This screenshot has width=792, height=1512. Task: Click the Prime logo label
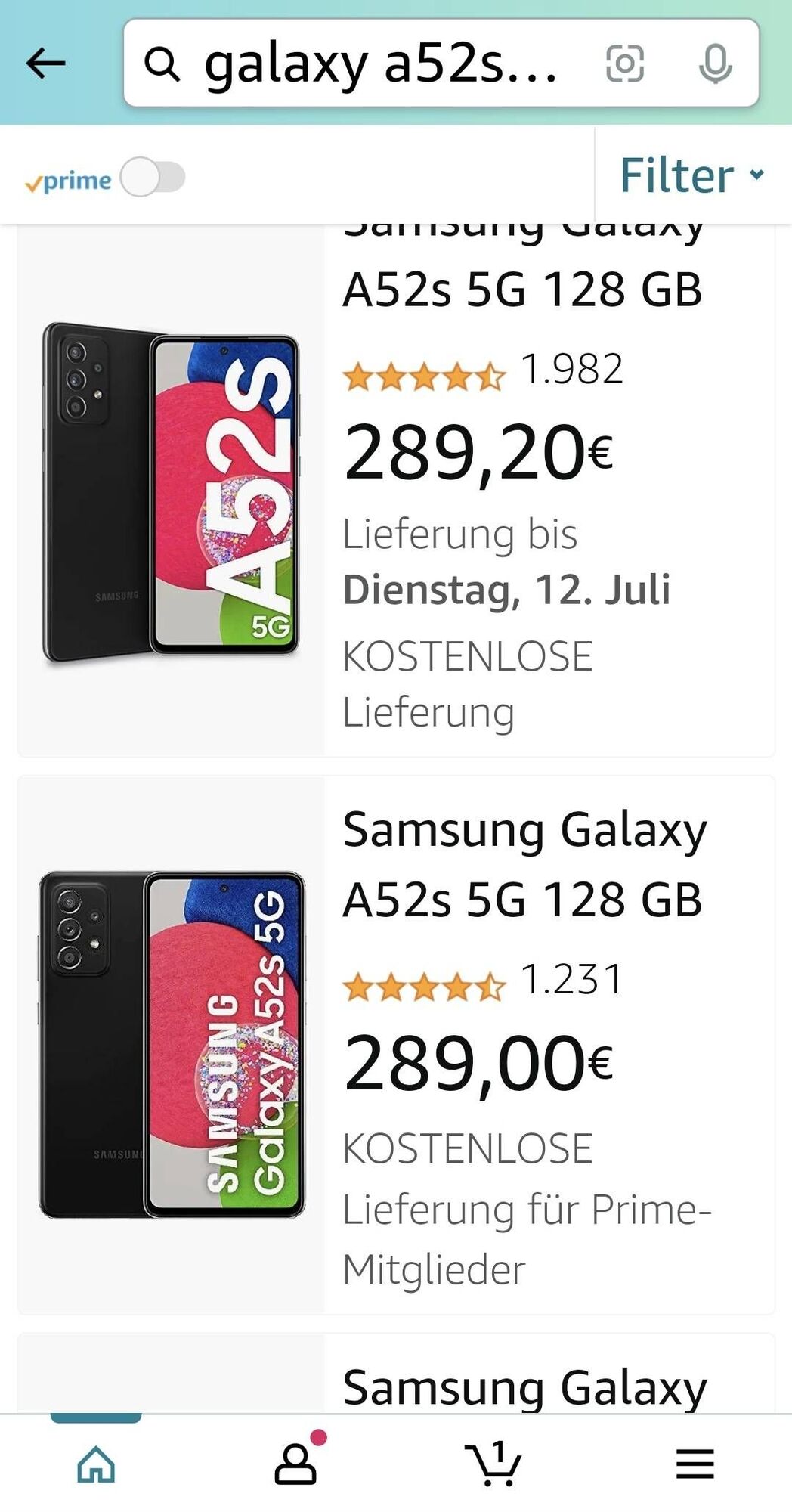(x=68, y=181)
